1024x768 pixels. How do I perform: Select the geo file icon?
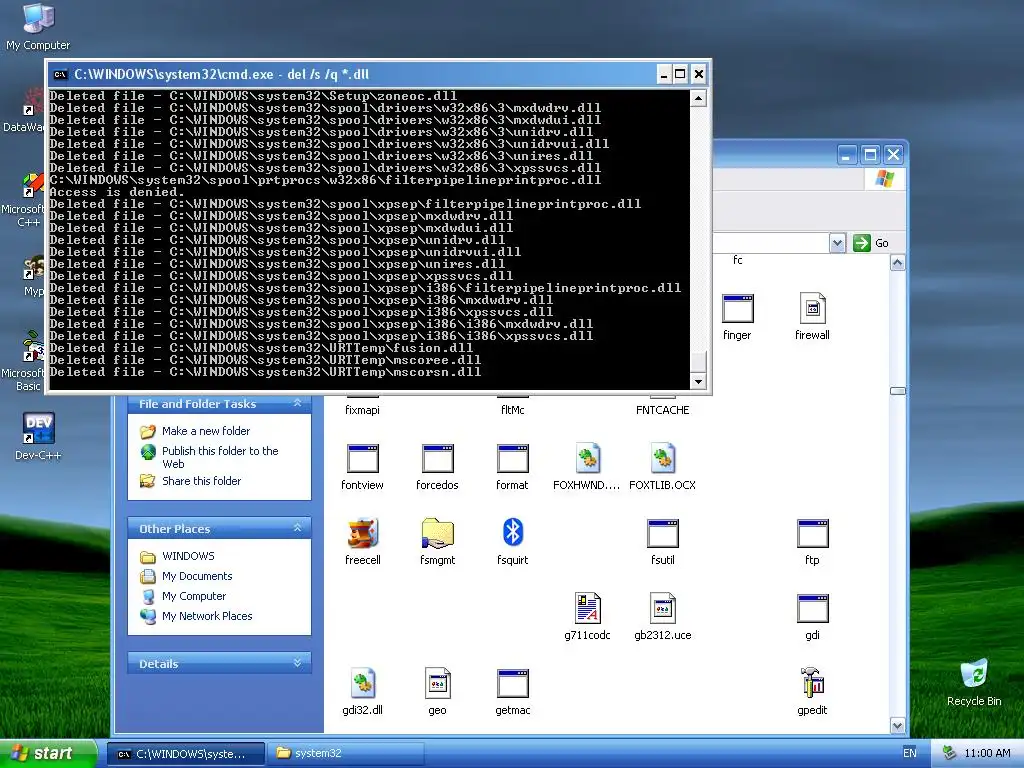(x=438, y=683)
